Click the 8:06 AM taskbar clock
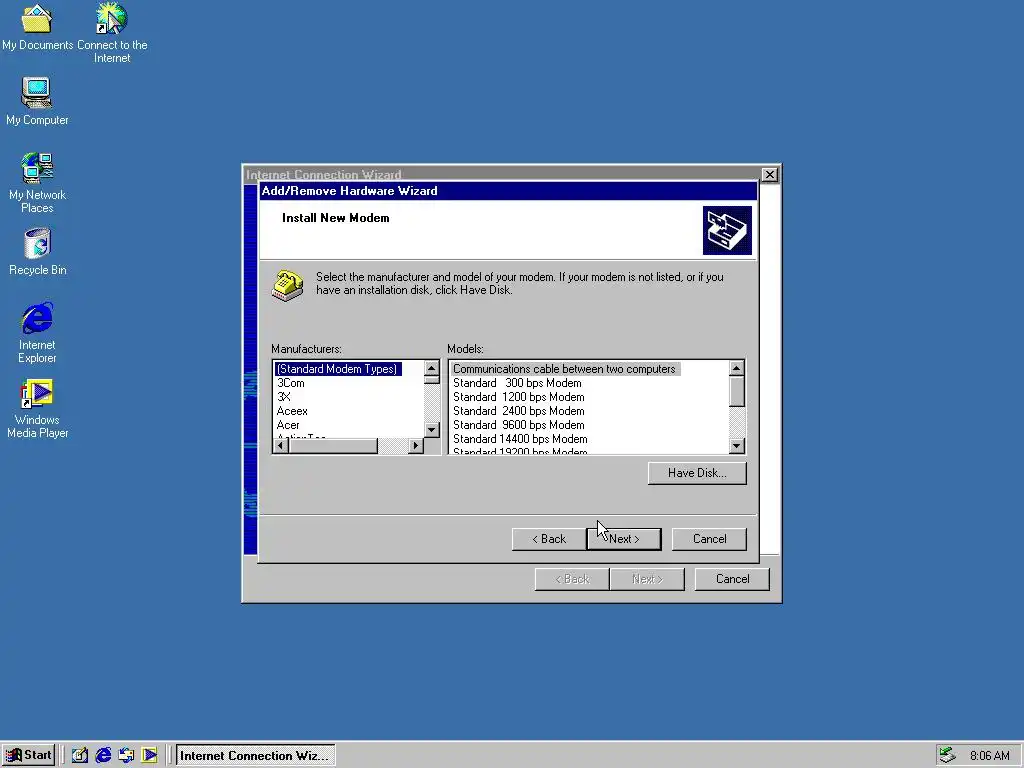1024x768 pixels. (x=990, y=756)
